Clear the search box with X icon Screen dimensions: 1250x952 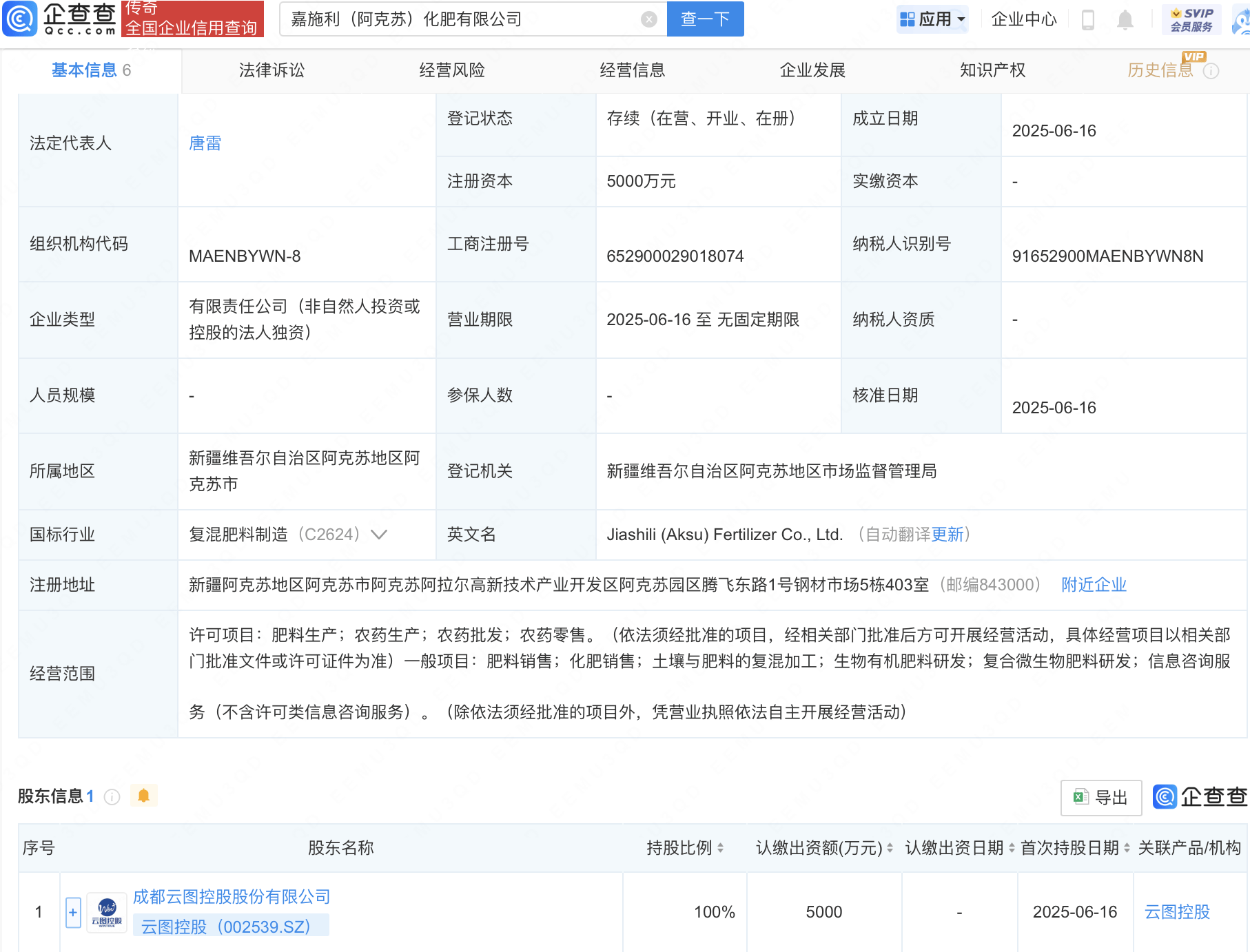pos(648,19)
